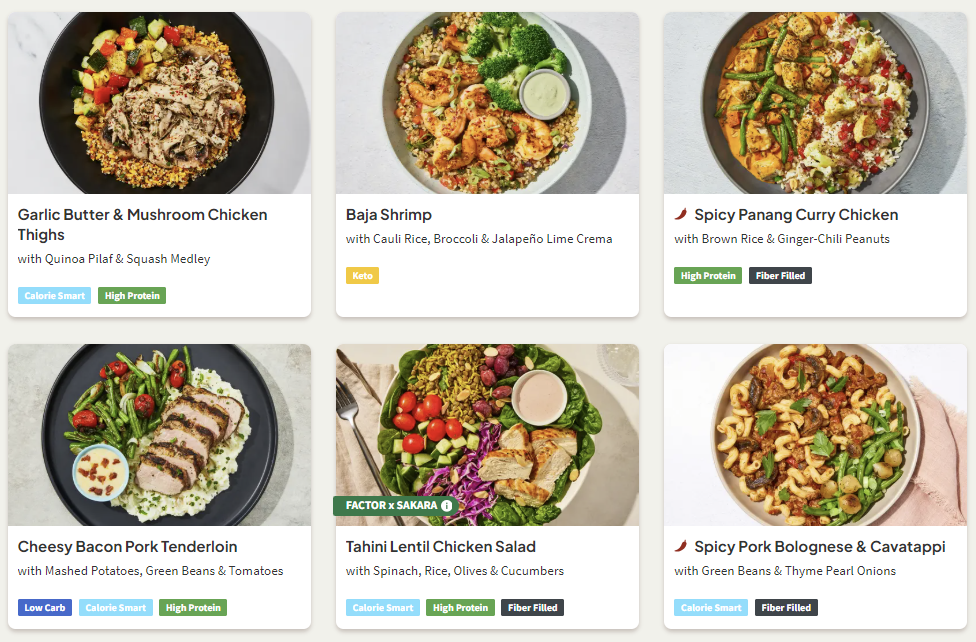Select the High Protein tag on Tahini Lentil Salad
The height and width of the screenshot is (642, 976).
(x=461, y=608)
